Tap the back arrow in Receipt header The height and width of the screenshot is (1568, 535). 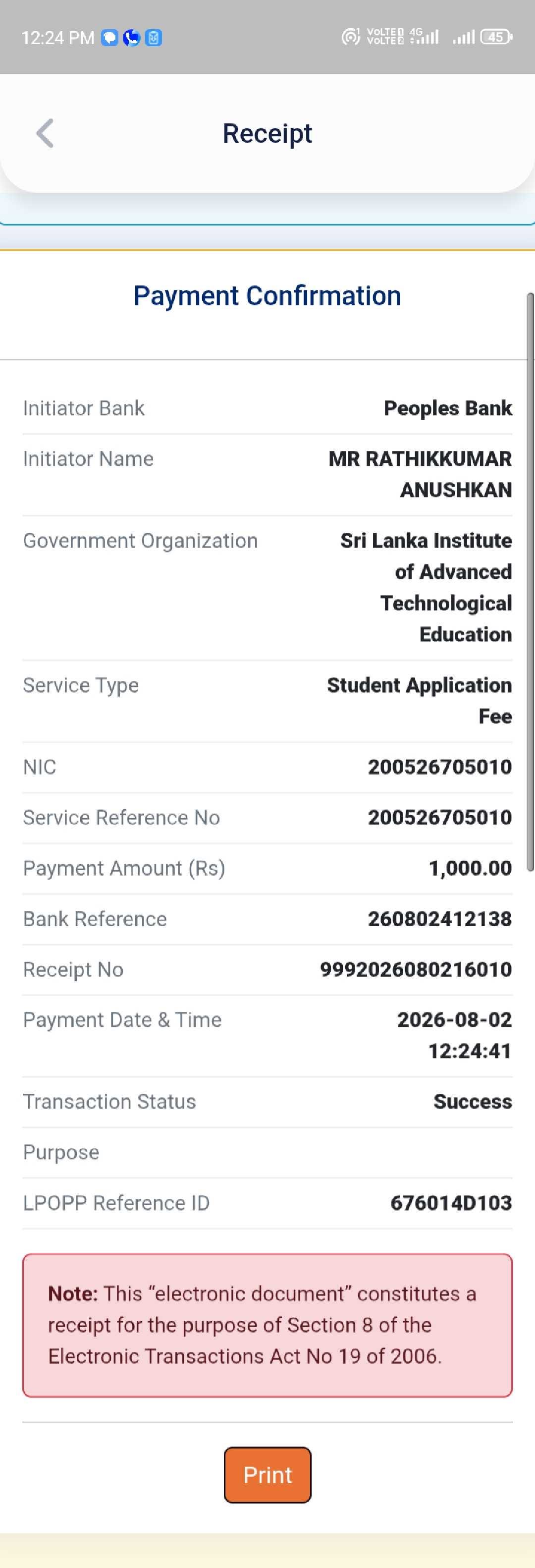[x=45, y=133]
